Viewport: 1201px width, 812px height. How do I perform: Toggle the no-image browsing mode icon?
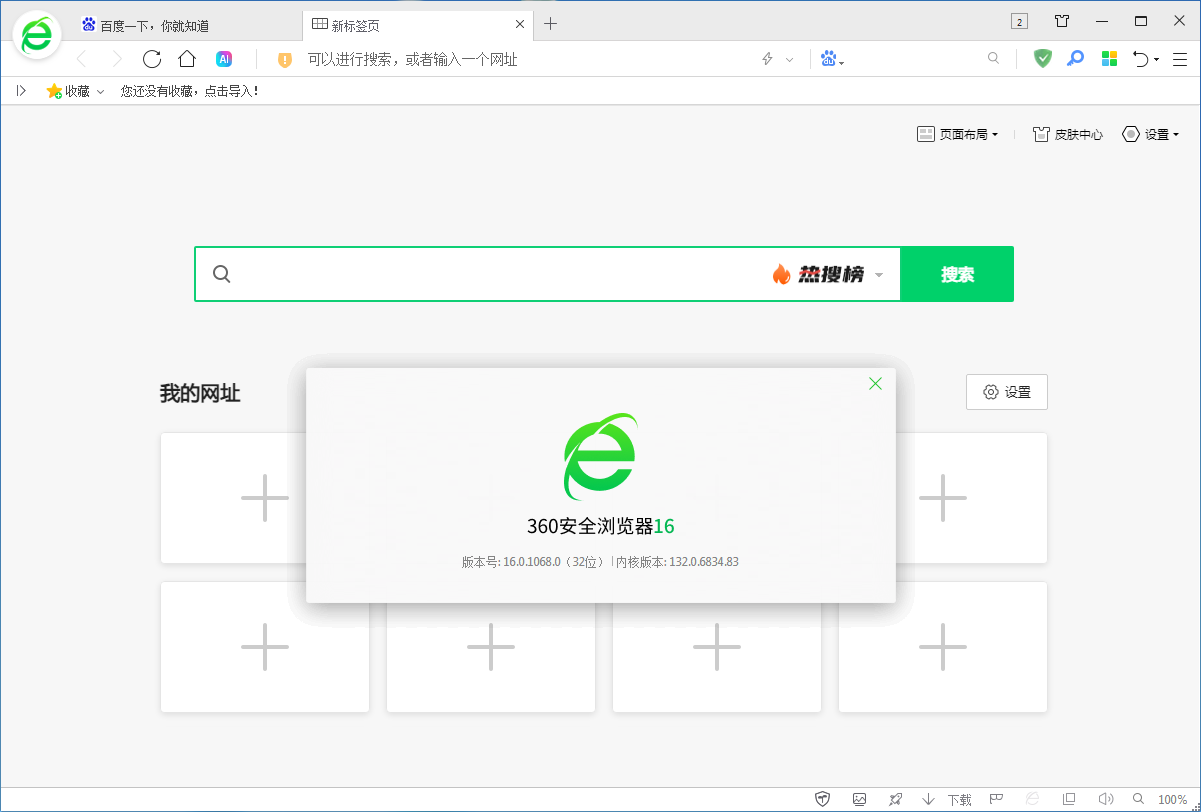[859, 799]
